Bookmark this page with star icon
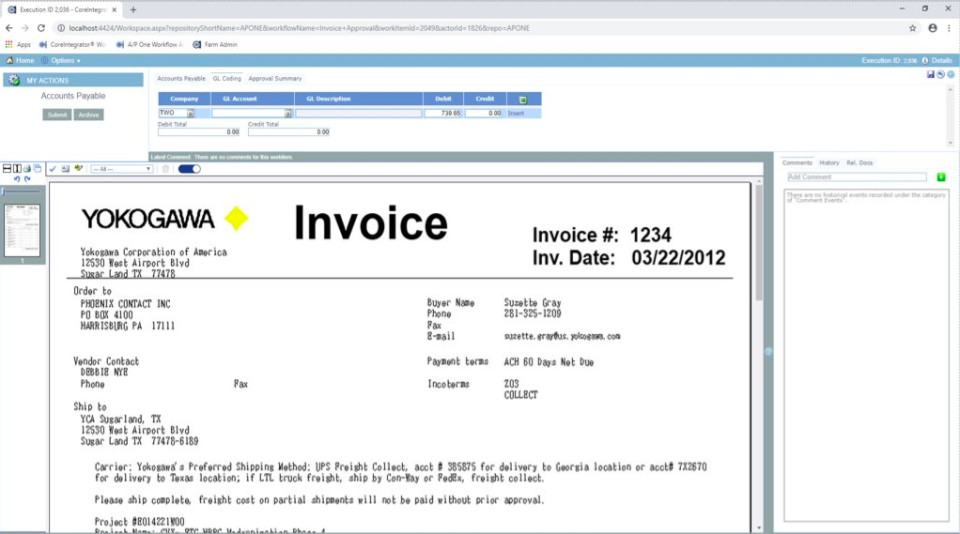 click(x=912, y=28)
